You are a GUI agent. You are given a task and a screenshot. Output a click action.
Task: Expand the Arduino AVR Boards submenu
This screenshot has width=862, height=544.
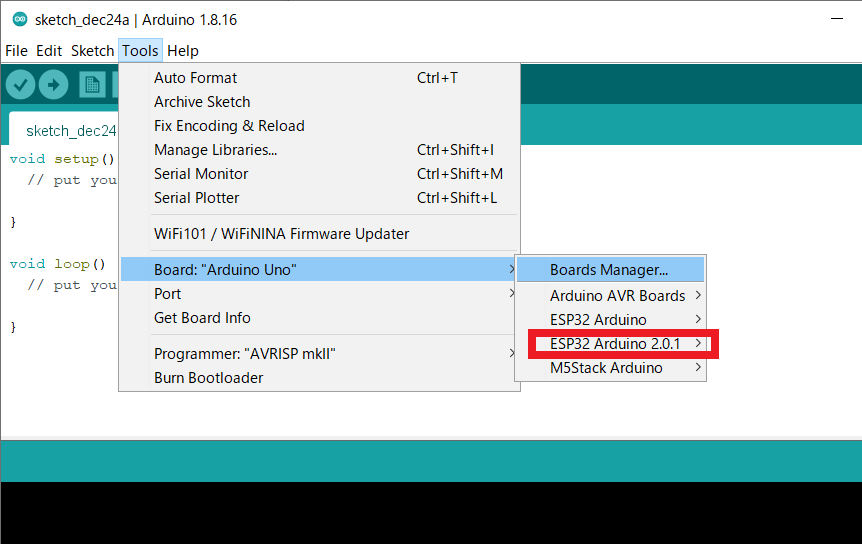617,296
